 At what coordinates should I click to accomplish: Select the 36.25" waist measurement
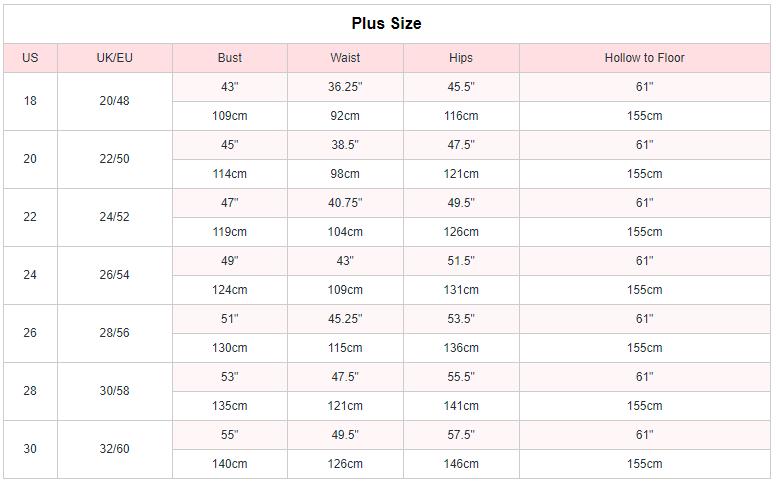(x=345, y=87)
